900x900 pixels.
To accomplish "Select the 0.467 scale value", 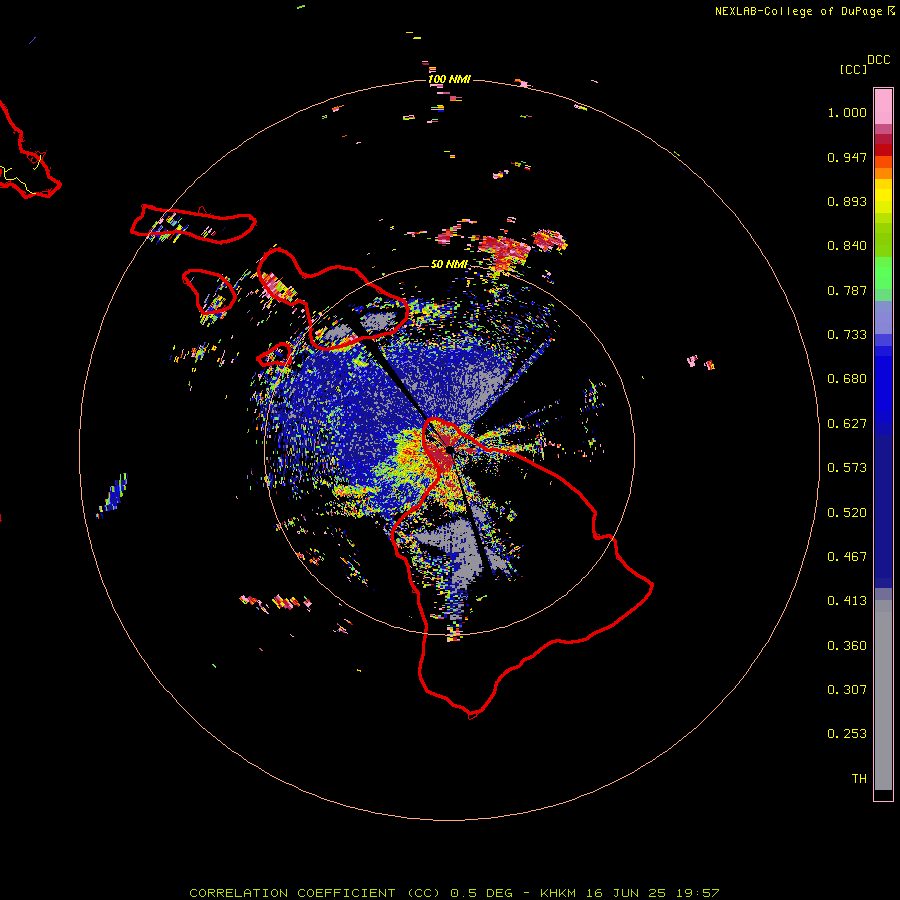I will tap(847, 557).
